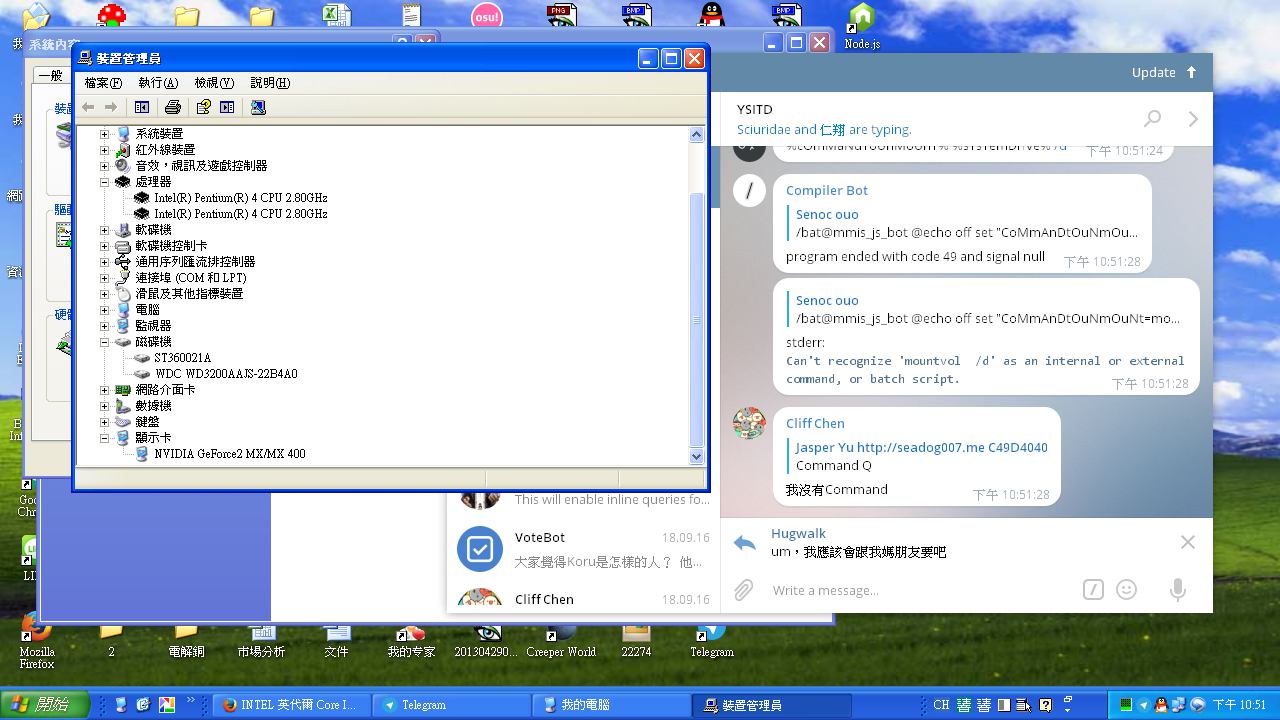Screen dimensions: 1280x720
Task: Click the microphone voice message icon
Action: tap(1178, 590)
